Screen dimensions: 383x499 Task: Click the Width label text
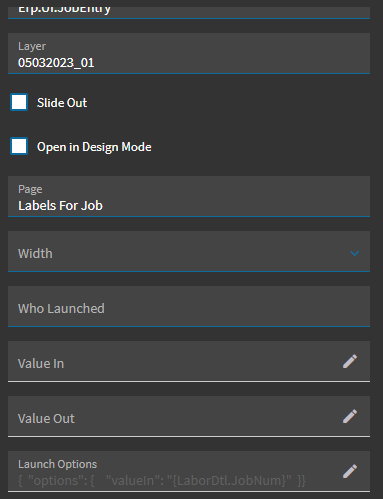click(35, 254)
